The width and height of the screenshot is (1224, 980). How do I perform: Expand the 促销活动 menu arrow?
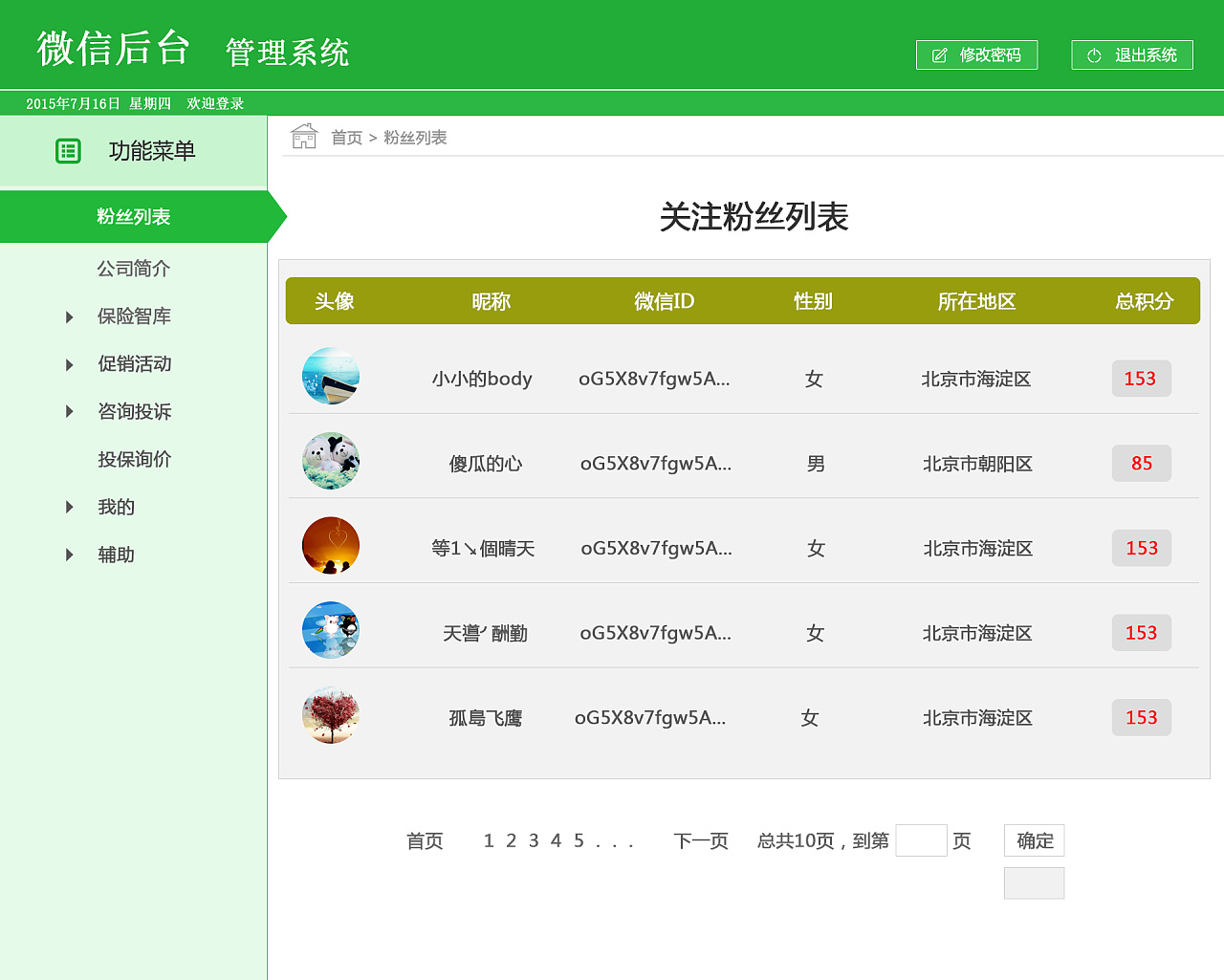[69, 365]
